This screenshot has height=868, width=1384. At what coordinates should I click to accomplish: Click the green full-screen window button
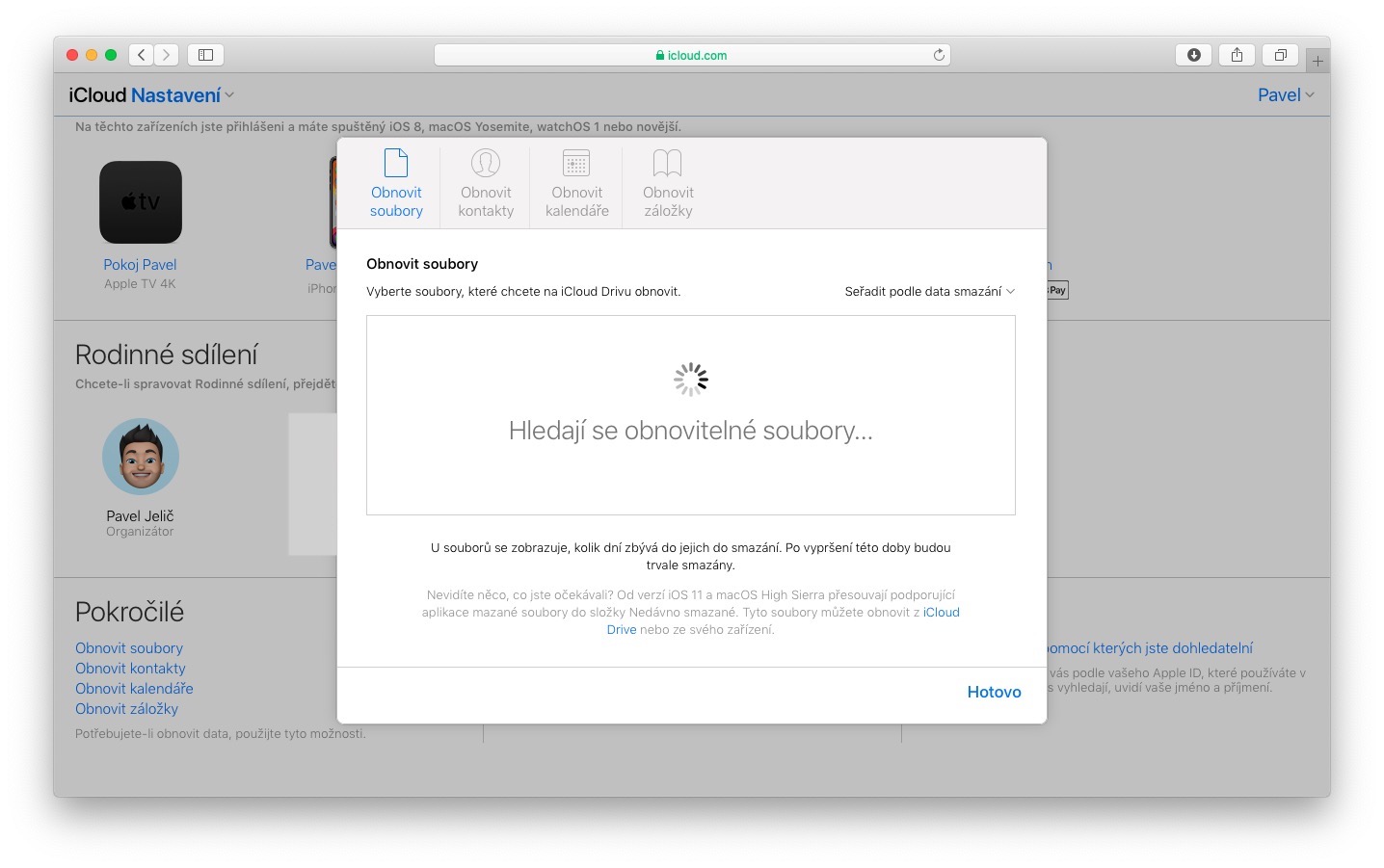[x=111, y=55]
